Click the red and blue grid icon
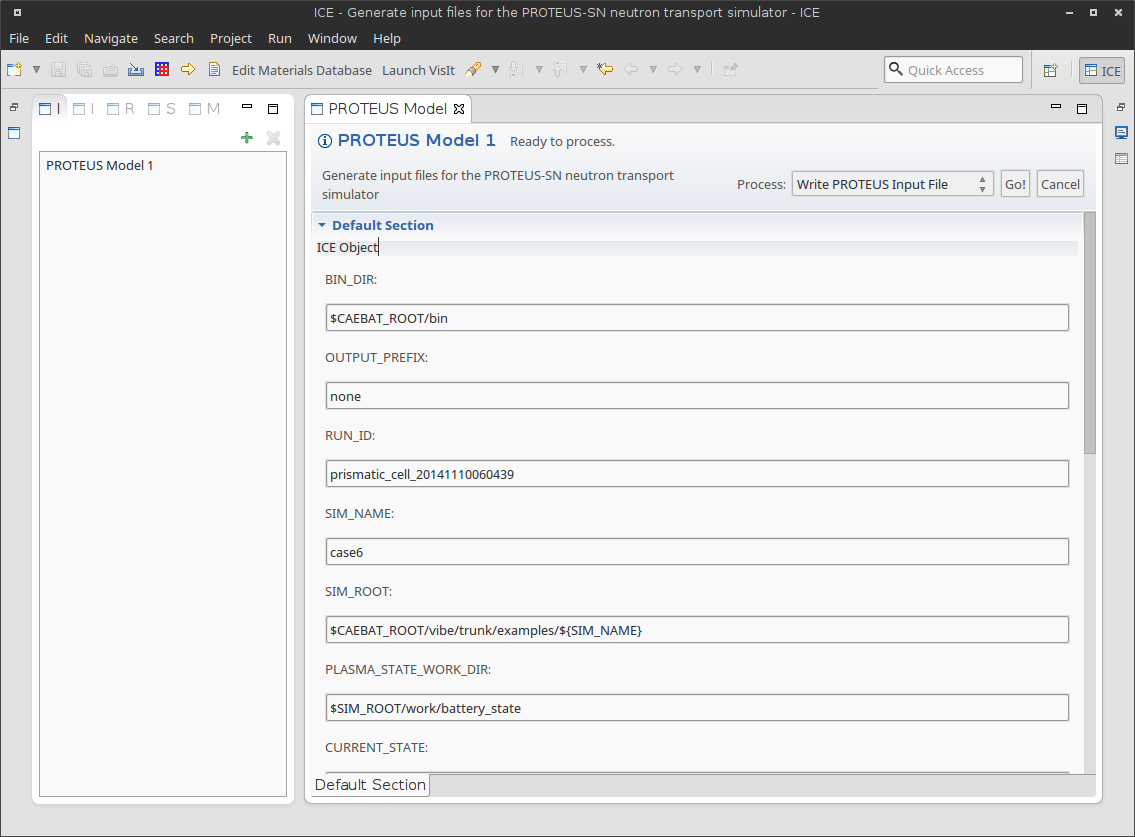The image size is (1135, 837). coord(162,70)
